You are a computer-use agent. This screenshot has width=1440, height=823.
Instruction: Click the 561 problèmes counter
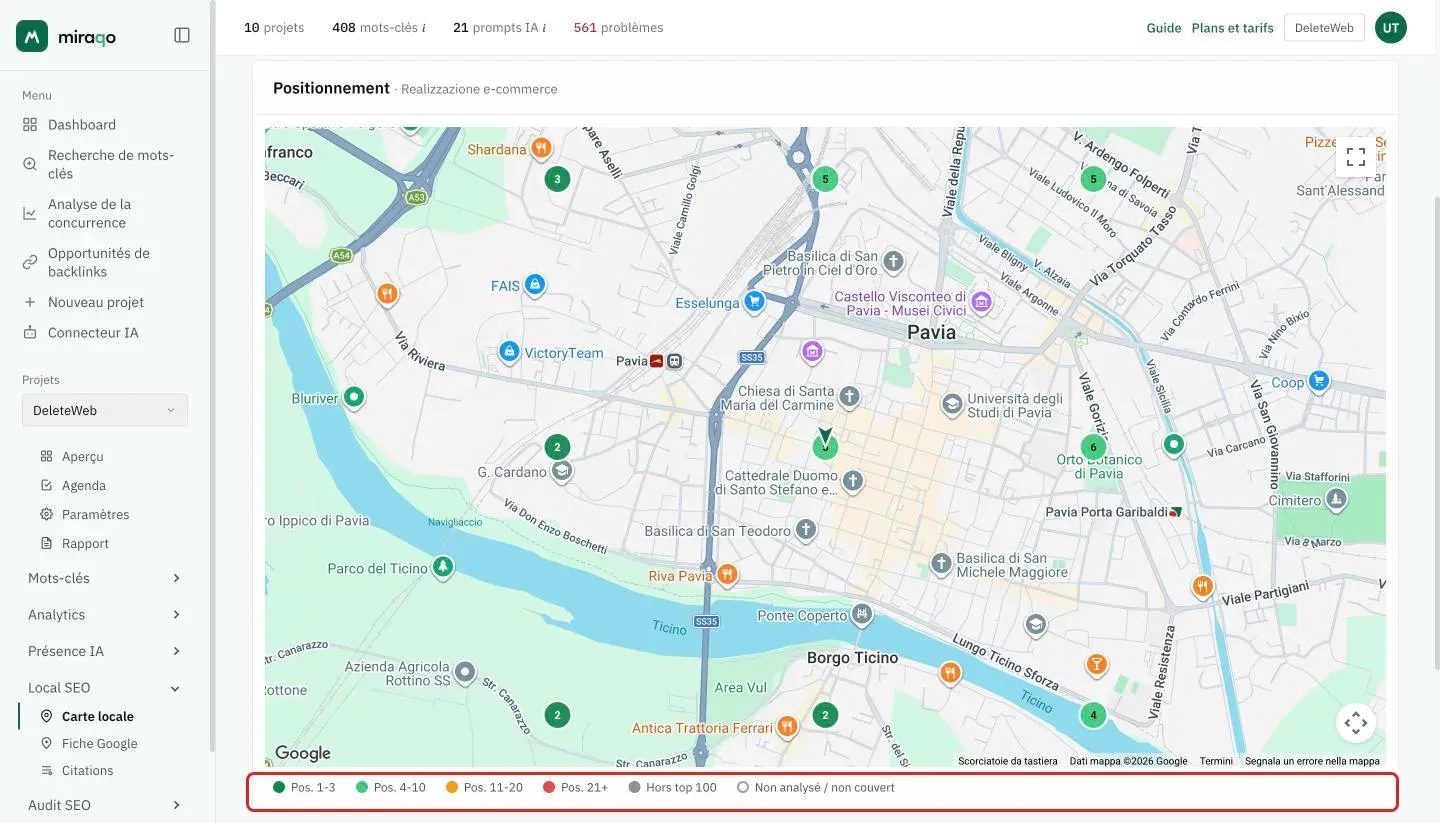click(x=618, y=28)
